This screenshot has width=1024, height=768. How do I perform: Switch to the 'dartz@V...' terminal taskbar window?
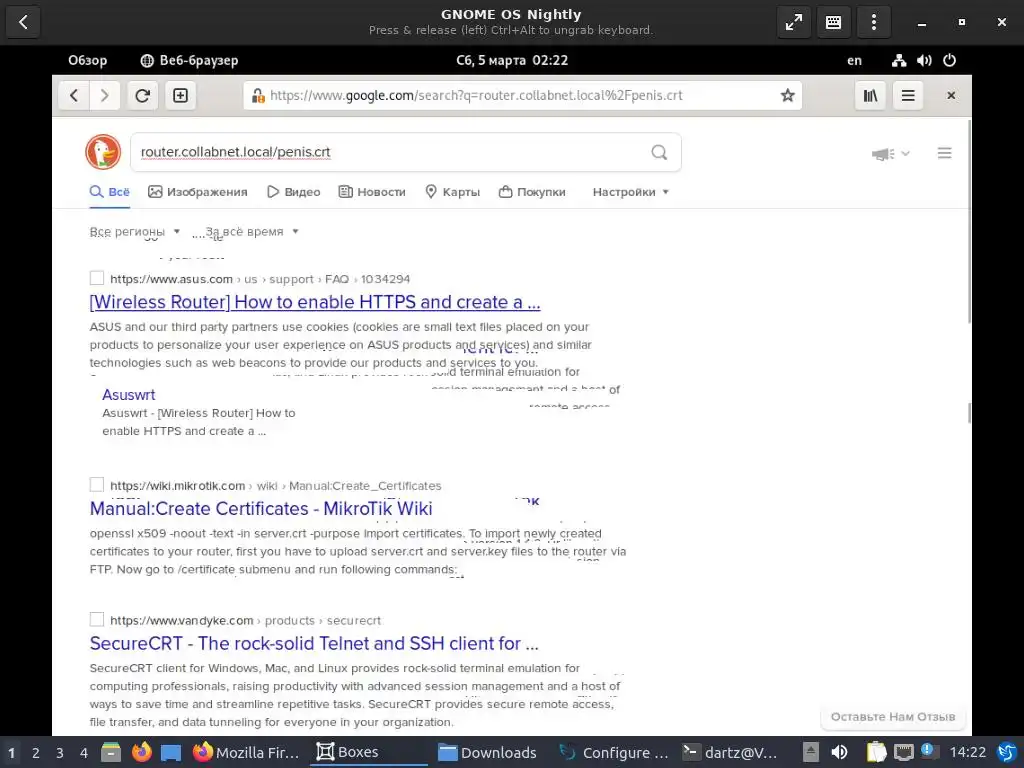coord(730,752)
